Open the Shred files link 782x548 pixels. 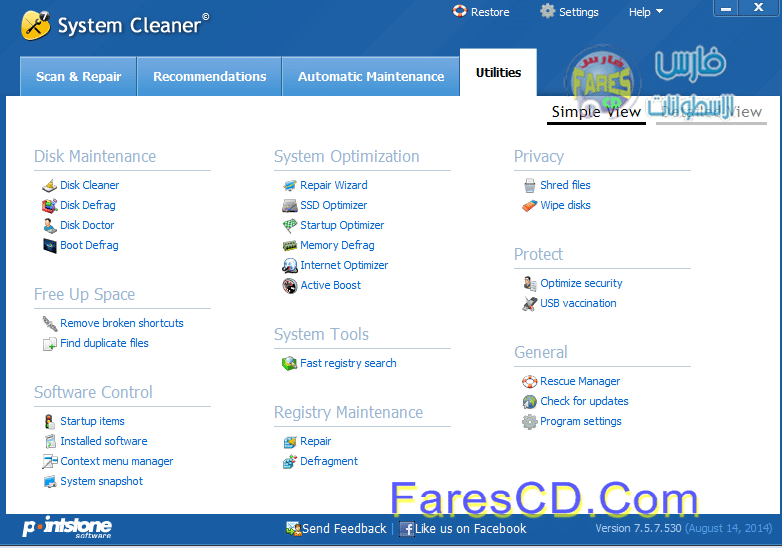565,185
